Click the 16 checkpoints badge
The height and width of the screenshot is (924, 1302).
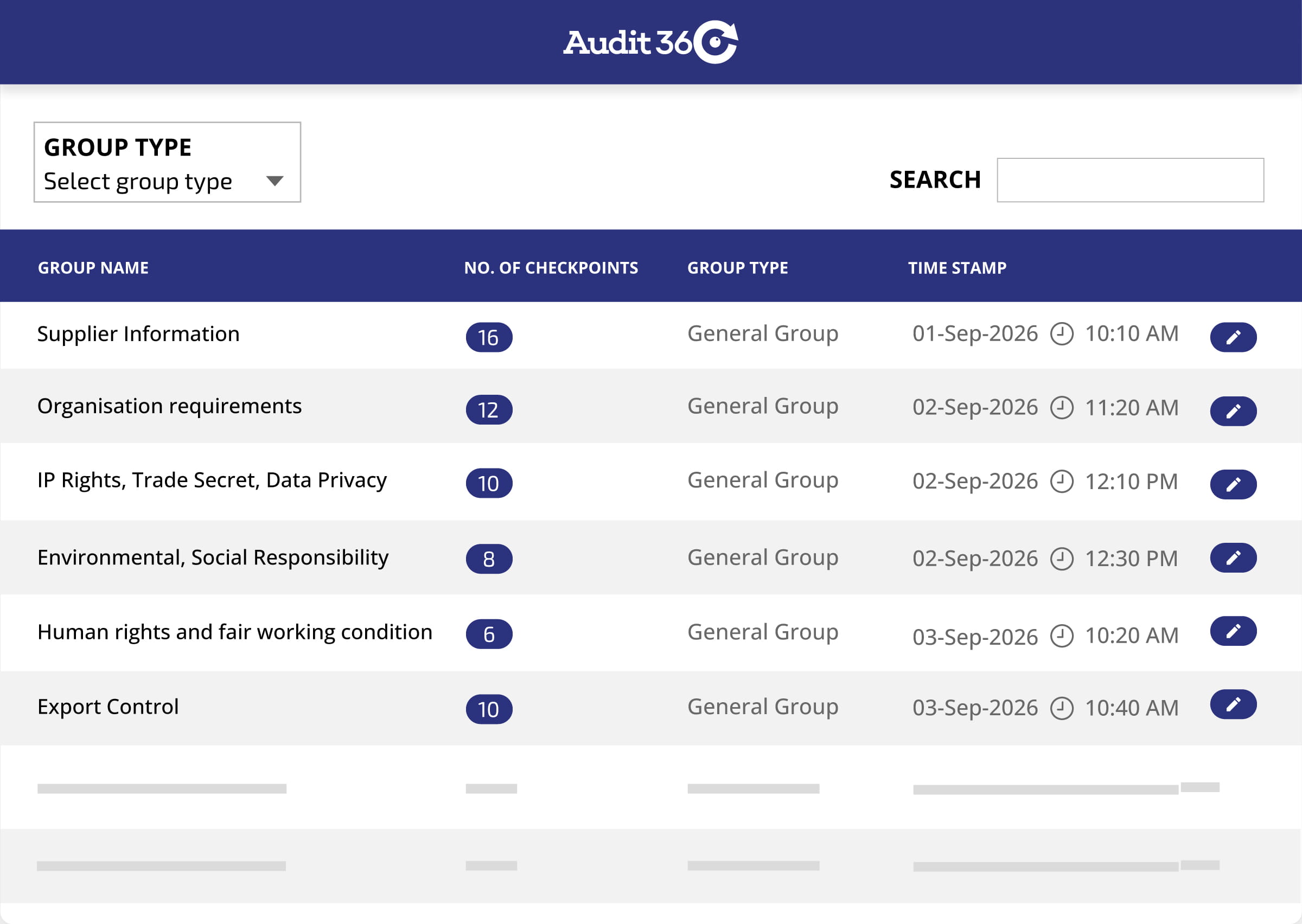(489, 337)
